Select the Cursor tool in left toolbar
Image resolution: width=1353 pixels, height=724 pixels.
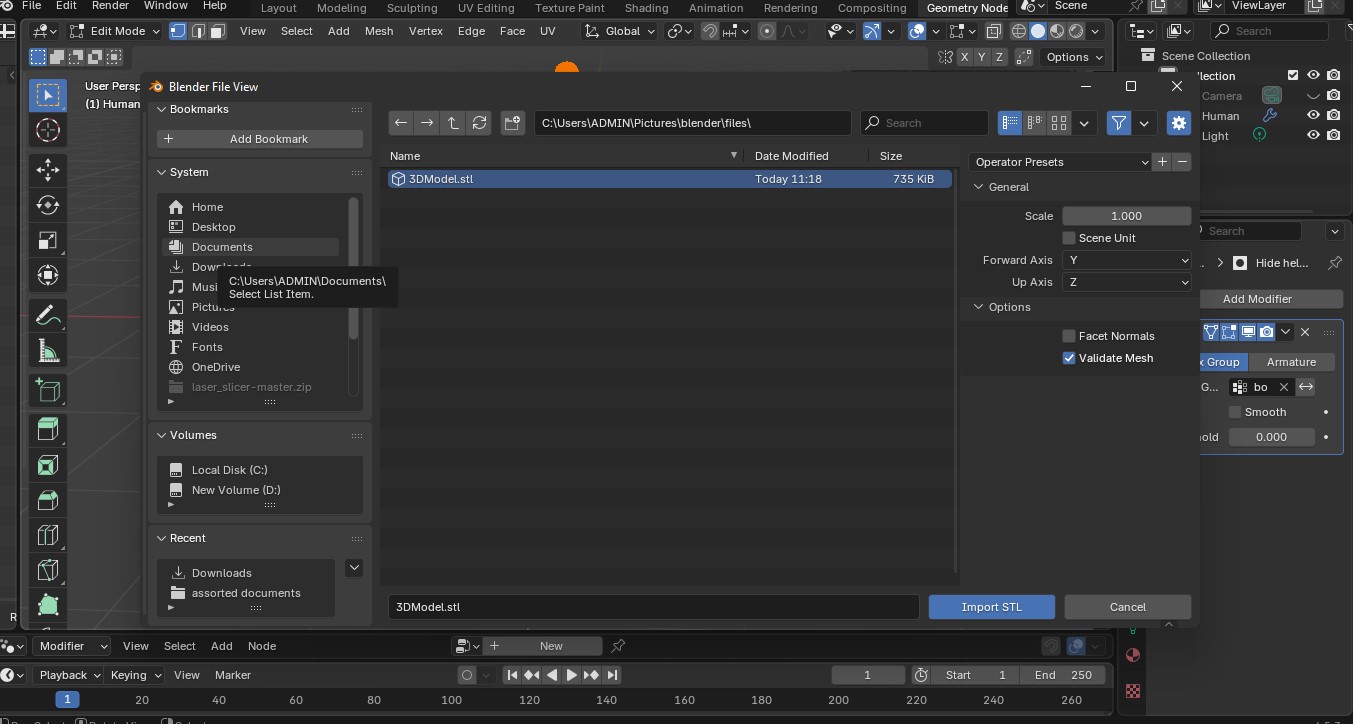47,130
